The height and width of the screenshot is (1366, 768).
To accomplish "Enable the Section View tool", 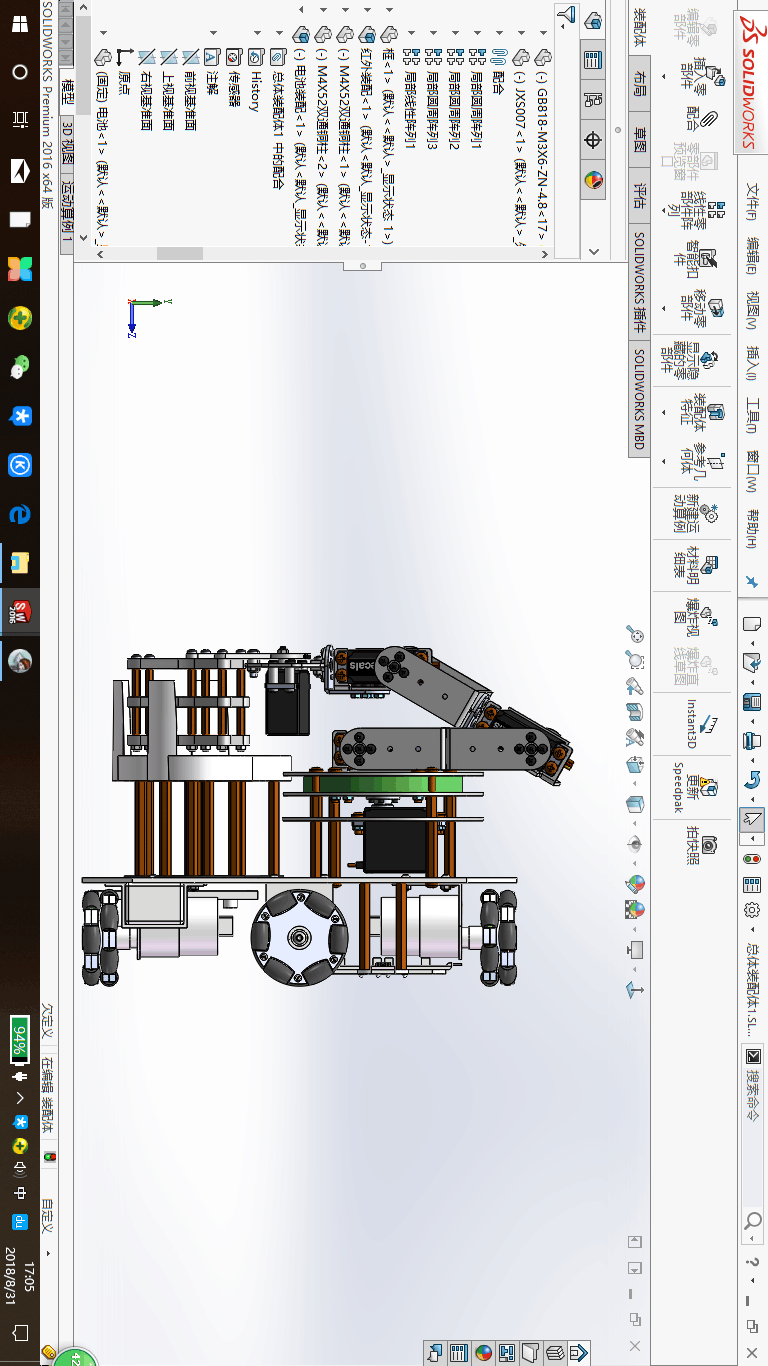I will 634,711.
